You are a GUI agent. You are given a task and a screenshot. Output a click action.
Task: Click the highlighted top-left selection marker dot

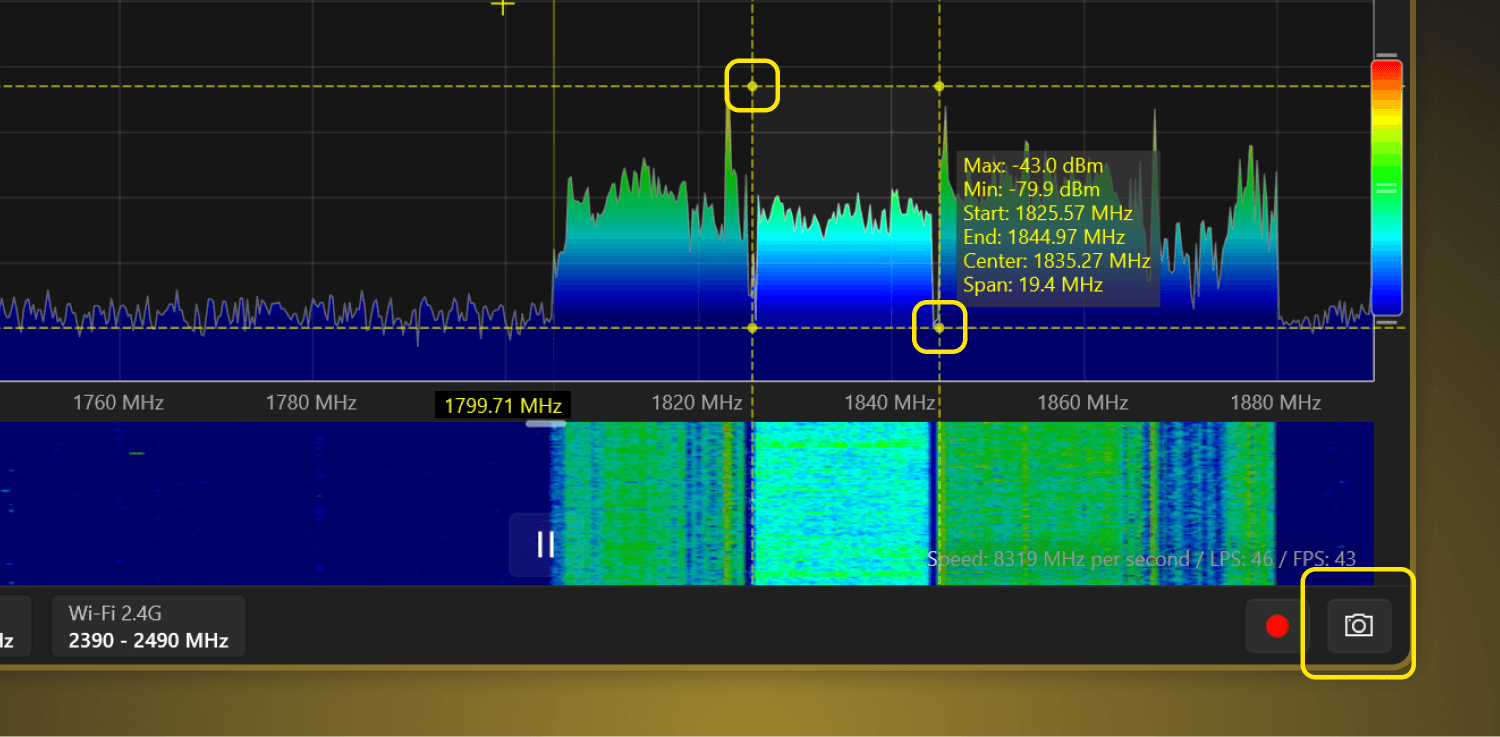pos(752,86)
